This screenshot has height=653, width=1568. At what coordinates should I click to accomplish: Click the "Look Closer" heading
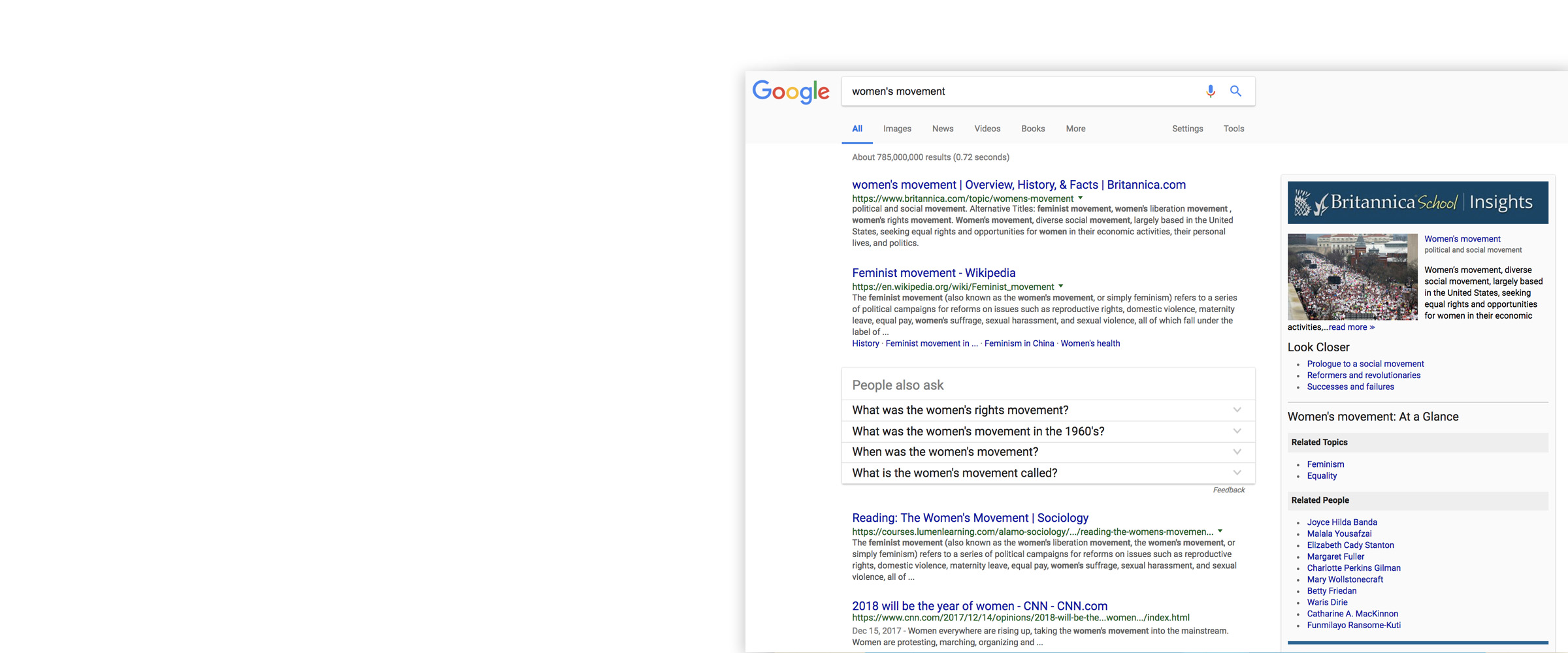point(1318,347)
